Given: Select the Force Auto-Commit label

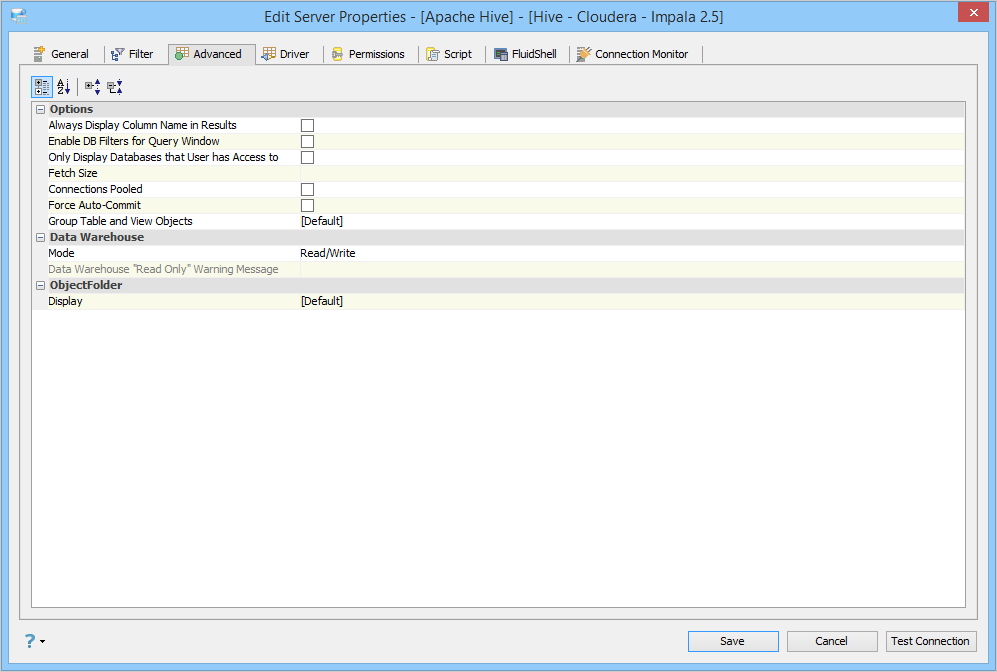Looking at the screenshot, I should (x=95, y=205).
